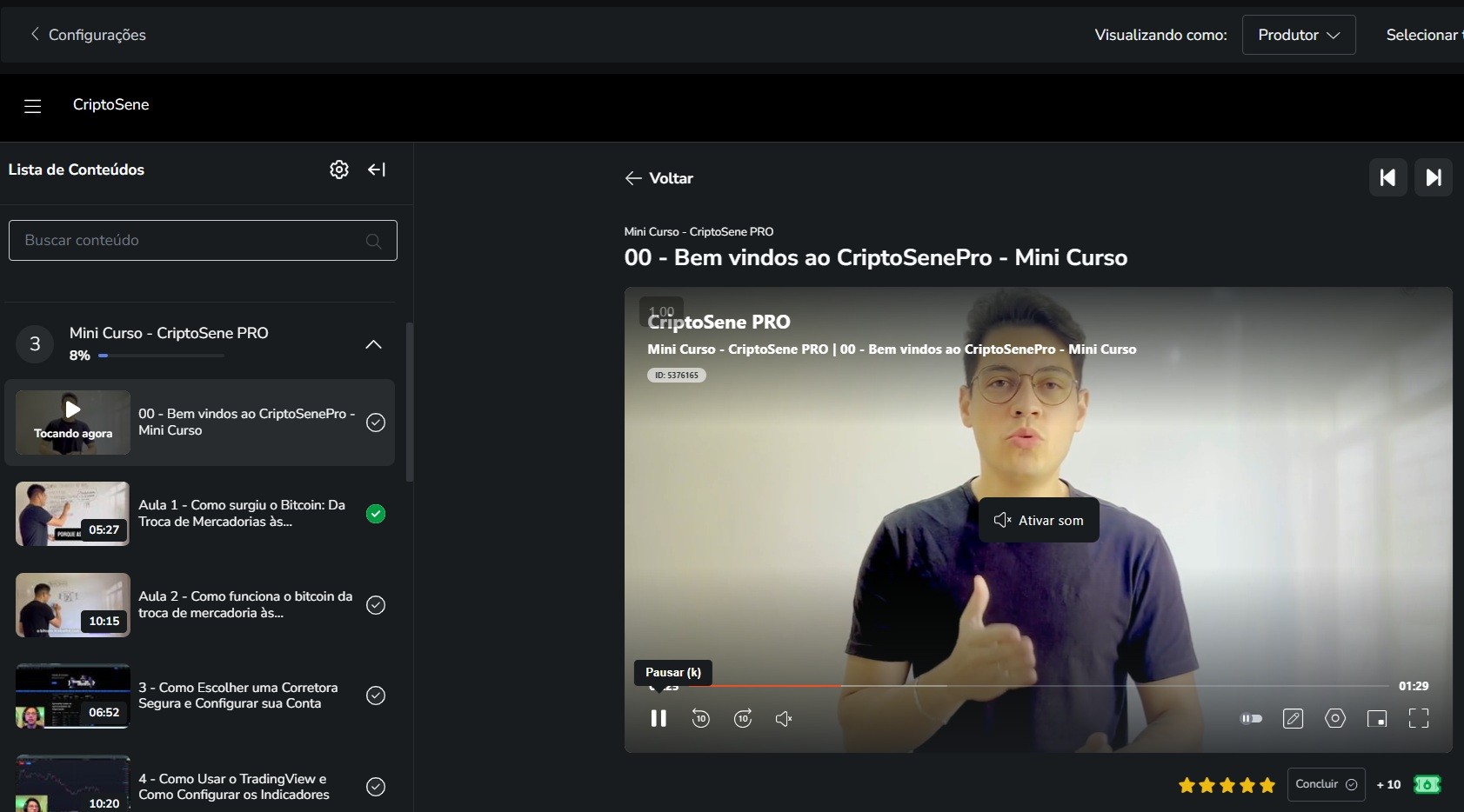
Task: Mark lesson 3 Corretora Segura as completed
Action: pyautogui.click(x=376, y=696)
